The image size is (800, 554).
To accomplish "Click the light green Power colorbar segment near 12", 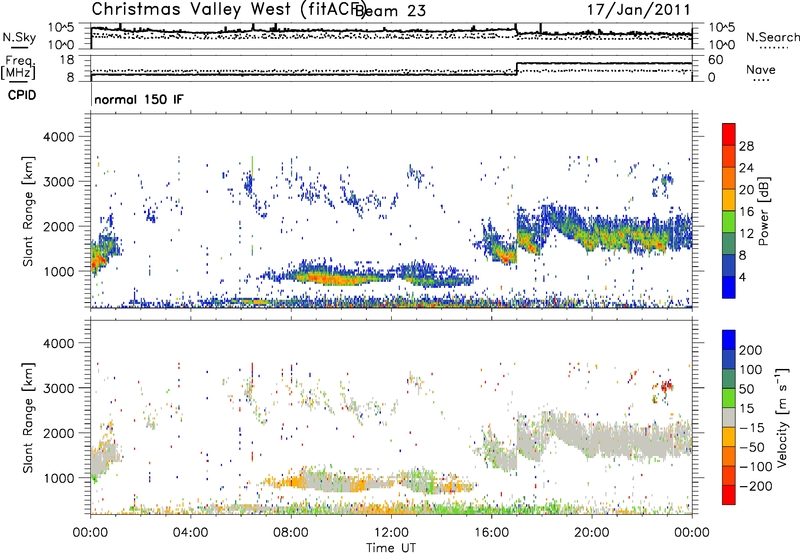I will (729, 221).
